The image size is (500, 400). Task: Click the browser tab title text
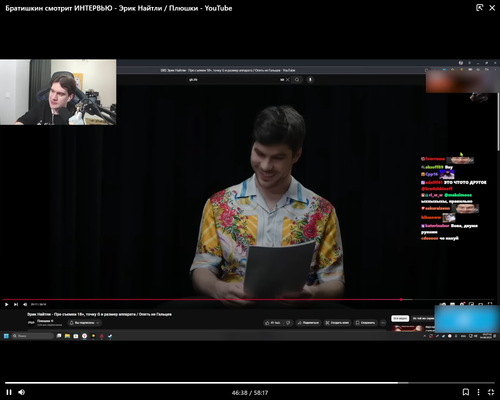[x=228, y=70]
